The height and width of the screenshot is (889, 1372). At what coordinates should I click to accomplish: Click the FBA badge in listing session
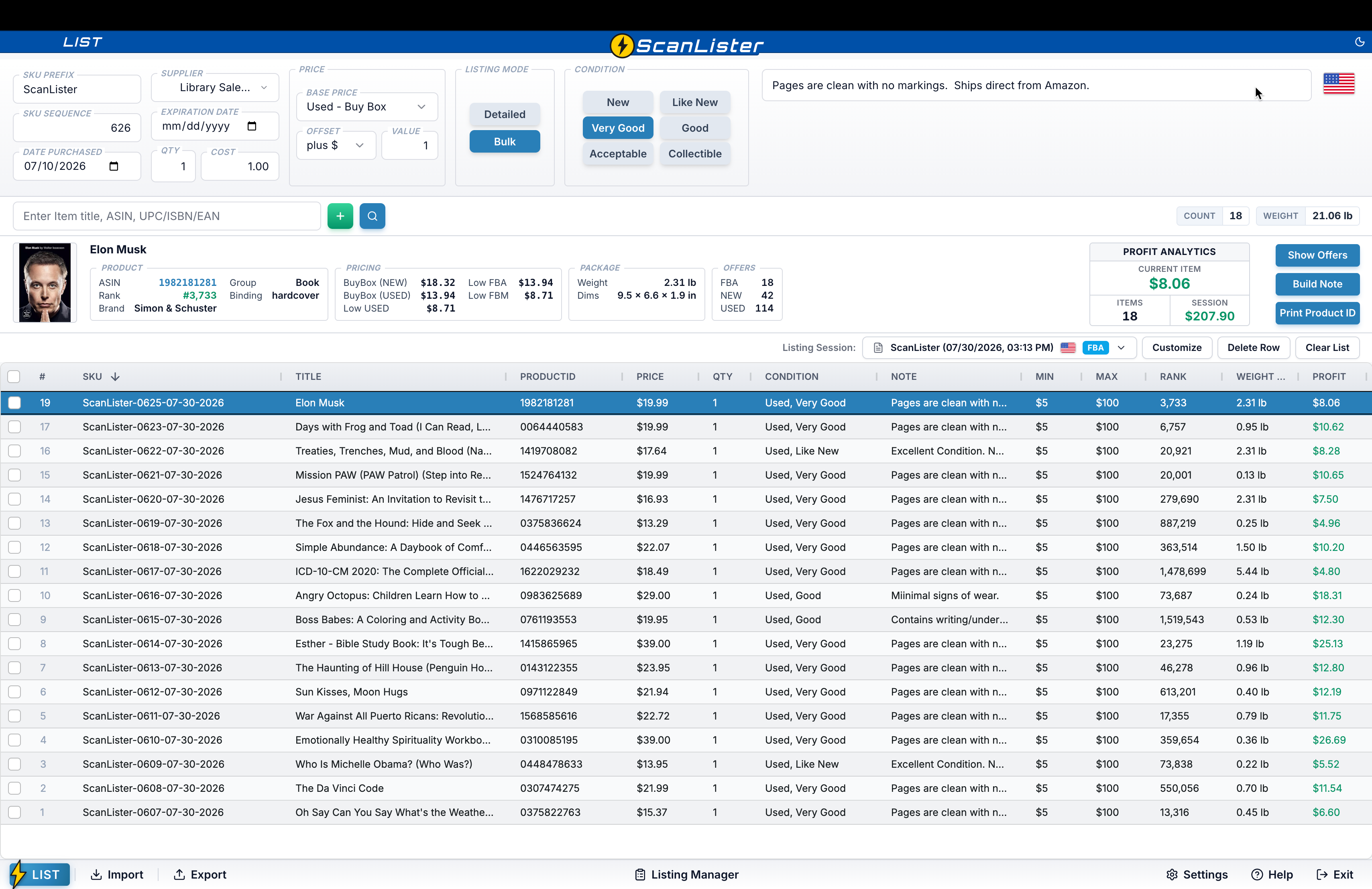tap(1095, 348)
